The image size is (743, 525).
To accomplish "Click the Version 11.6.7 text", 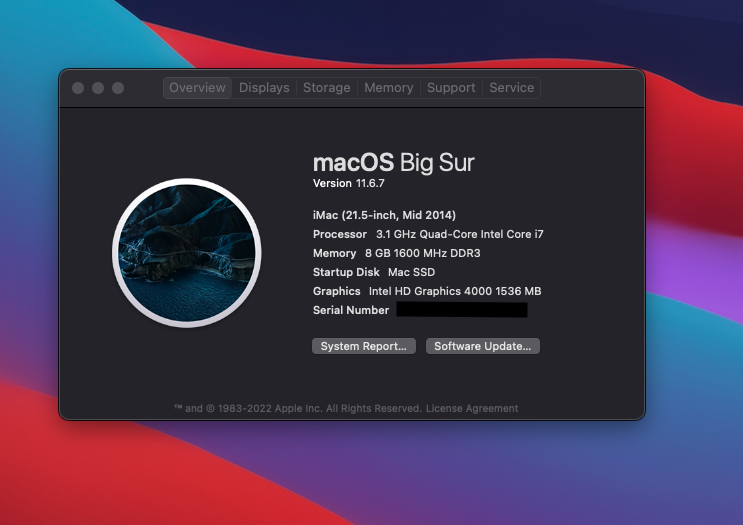I will [349, 183].
